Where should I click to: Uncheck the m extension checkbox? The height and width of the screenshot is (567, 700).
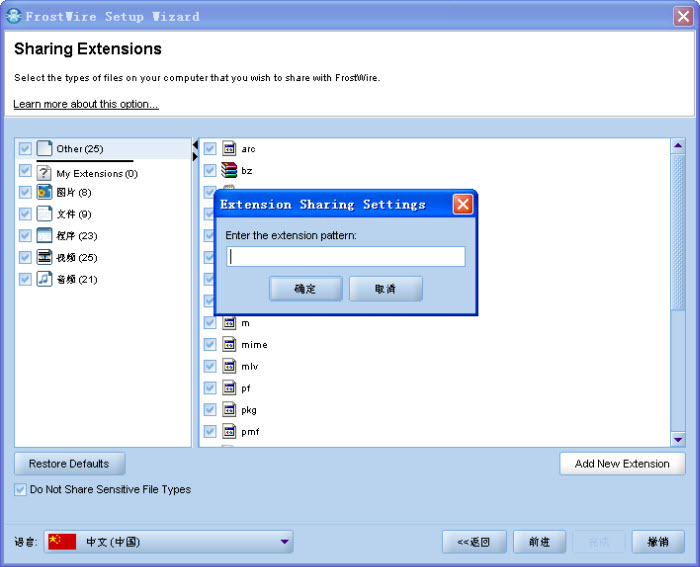tap(210, 322)
